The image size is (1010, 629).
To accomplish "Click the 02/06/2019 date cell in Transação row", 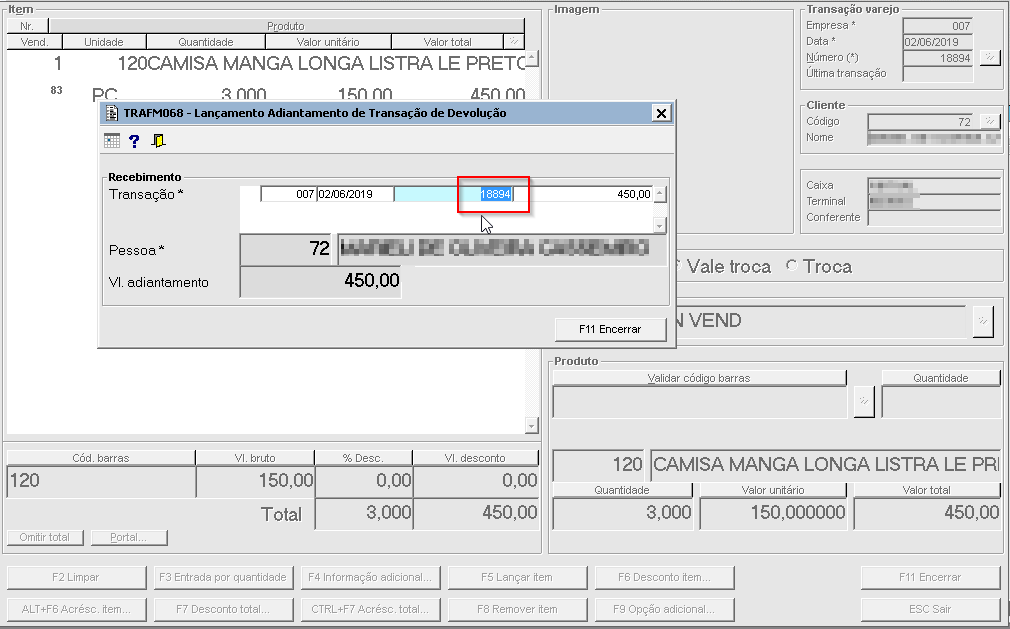I will pyautogui.click(x=355, y=194).
